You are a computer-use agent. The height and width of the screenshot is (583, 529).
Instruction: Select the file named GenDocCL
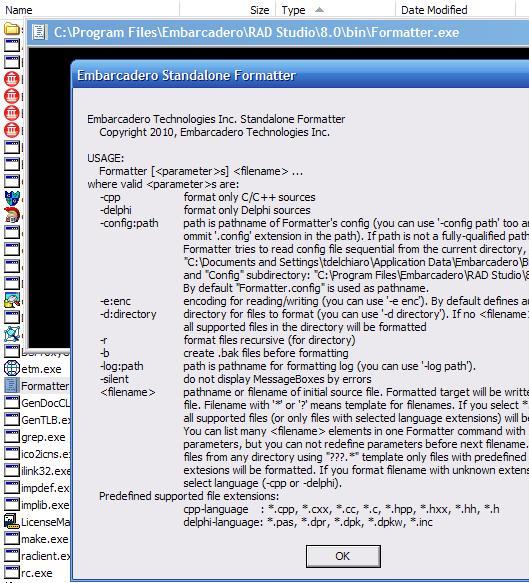(x=45, y=403)
